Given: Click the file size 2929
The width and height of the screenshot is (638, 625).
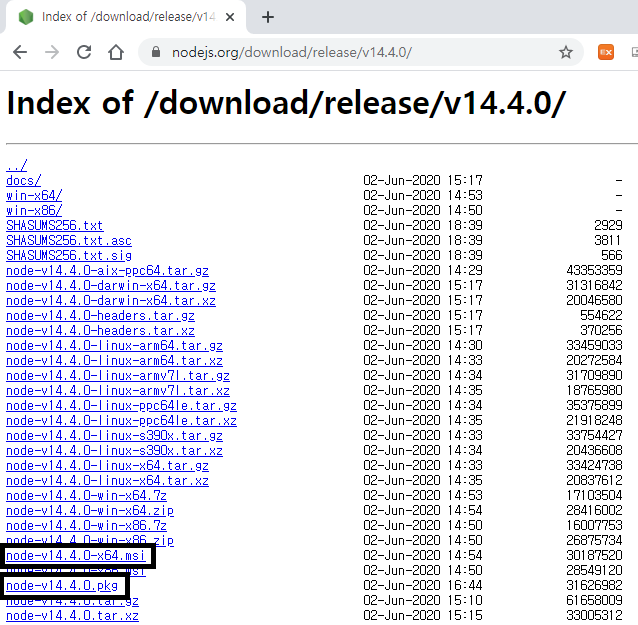Looking at the screenshot, I should 608,225.
